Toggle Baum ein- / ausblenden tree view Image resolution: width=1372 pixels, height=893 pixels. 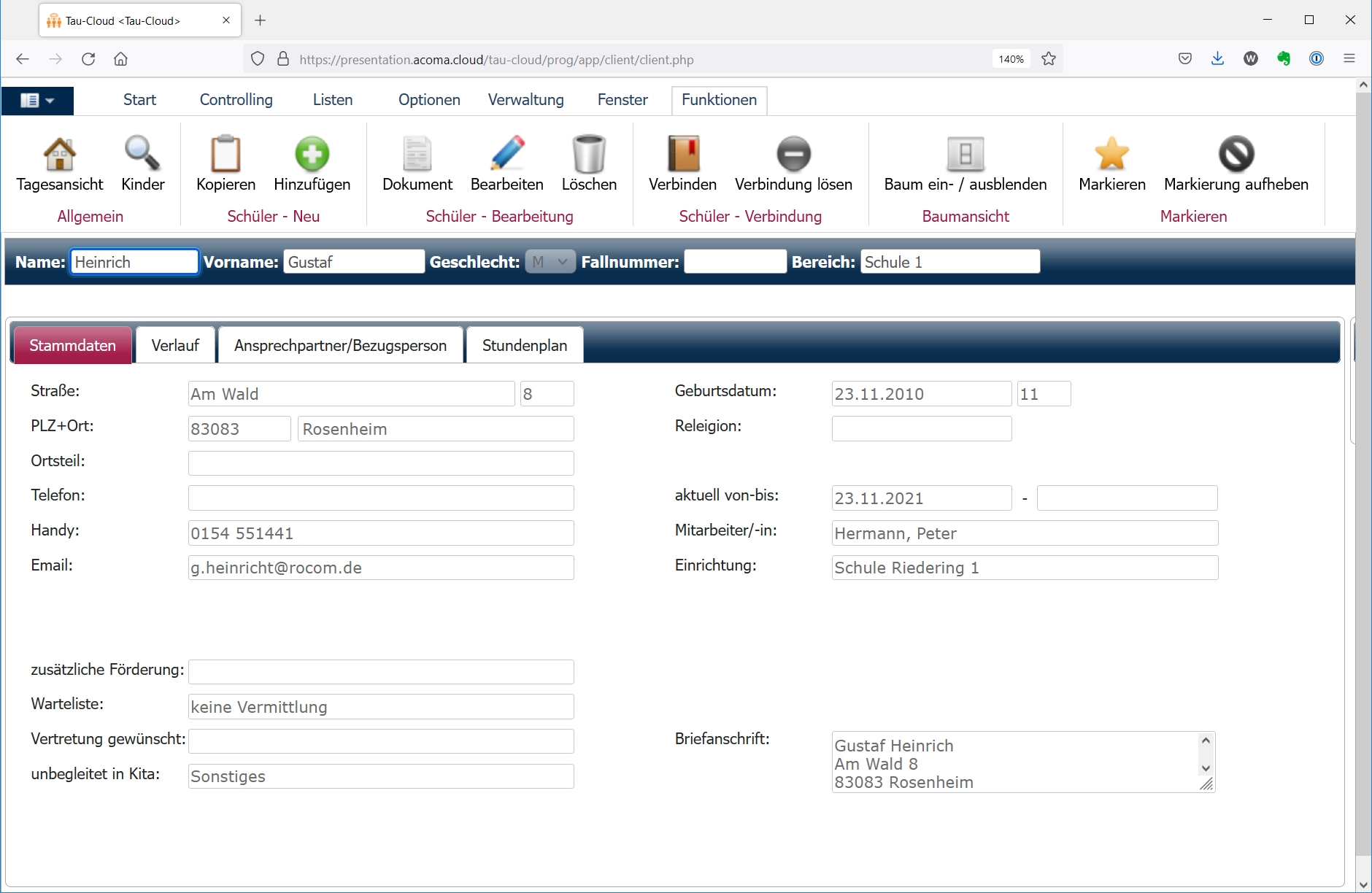(965, 155)
